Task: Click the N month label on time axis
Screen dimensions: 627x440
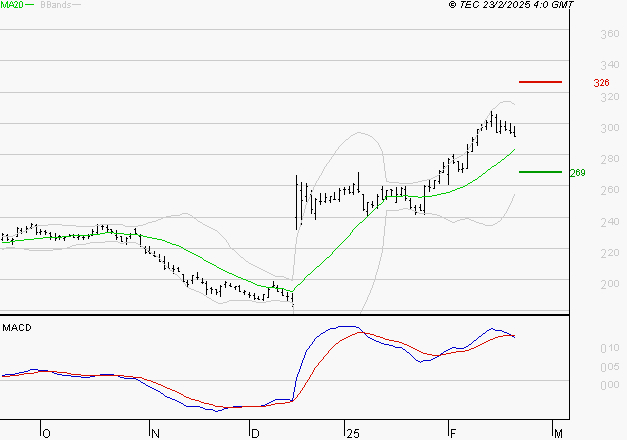Action: pyautogui.click(x=156, y=434)
